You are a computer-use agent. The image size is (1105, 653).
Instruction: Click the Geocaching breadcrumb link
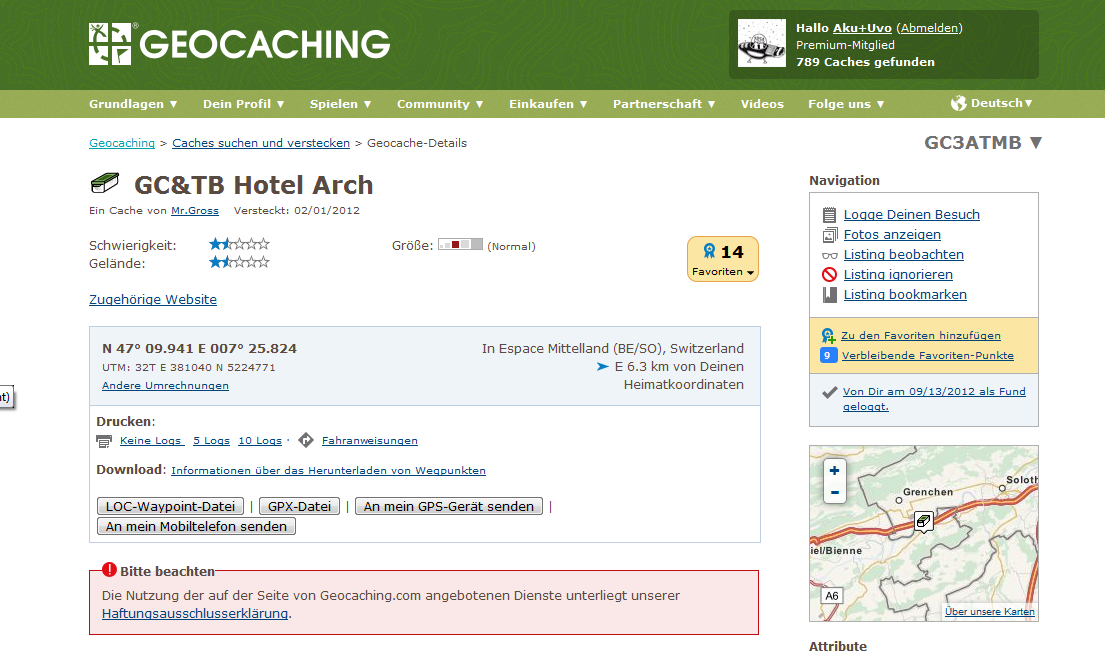pos(122,143)
